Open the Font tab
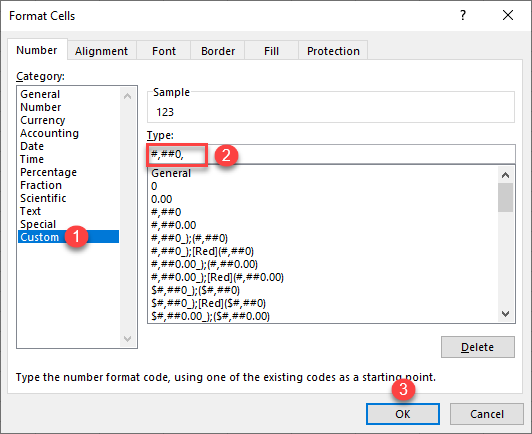The image size is (532, 434). 164,51
